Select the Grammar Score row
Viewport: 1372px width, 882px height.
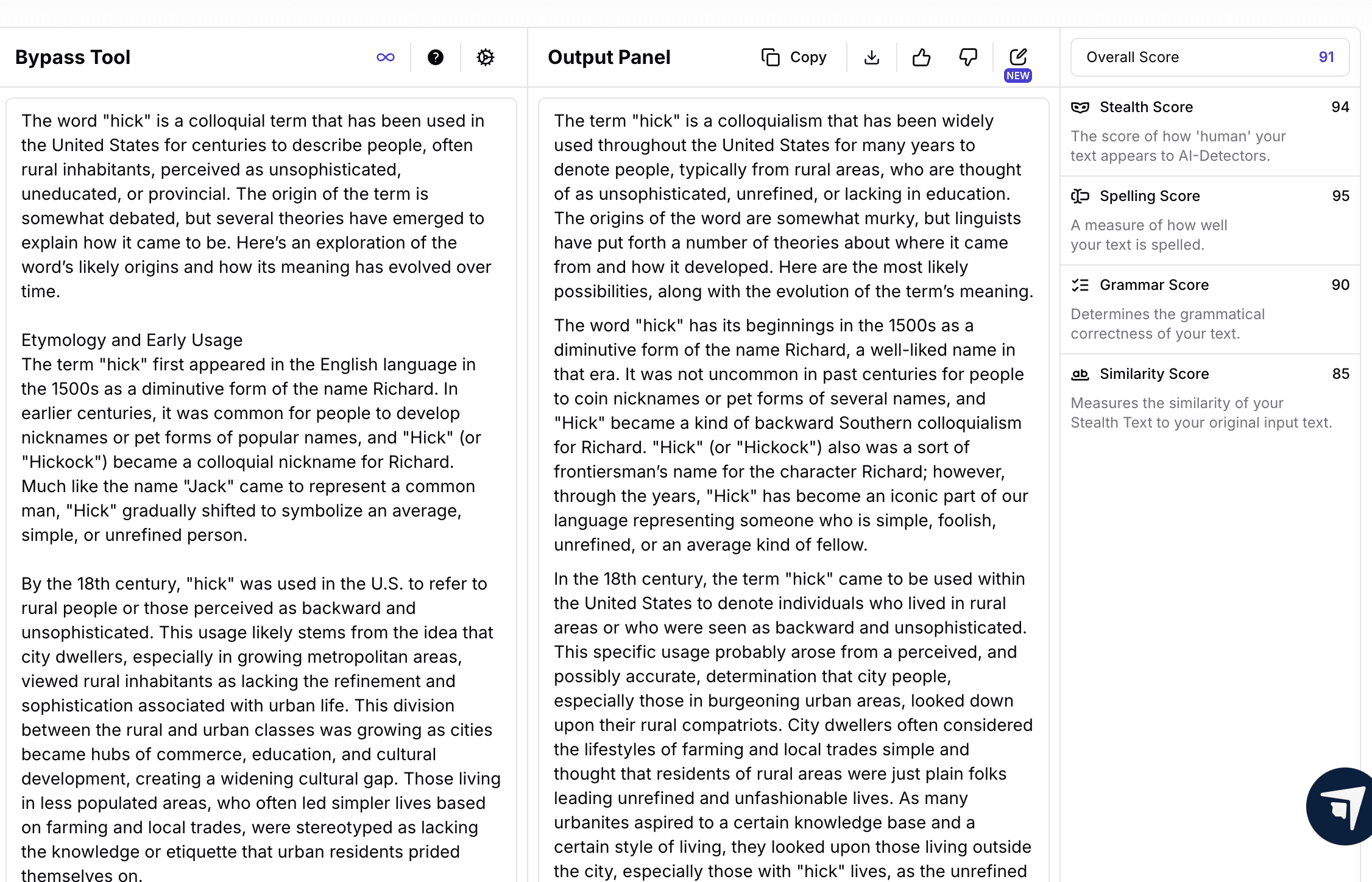pos(1209,309)
